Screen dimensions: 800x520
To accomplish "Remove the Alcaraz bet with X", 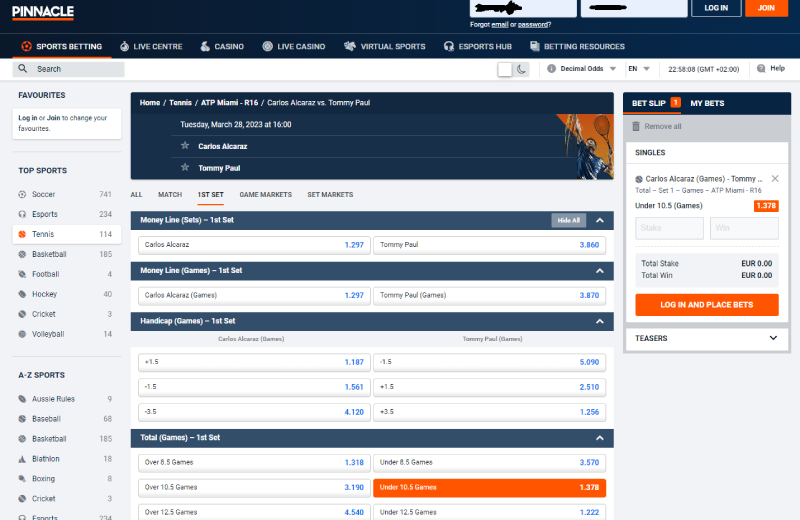I will click(x=775, y=179).
